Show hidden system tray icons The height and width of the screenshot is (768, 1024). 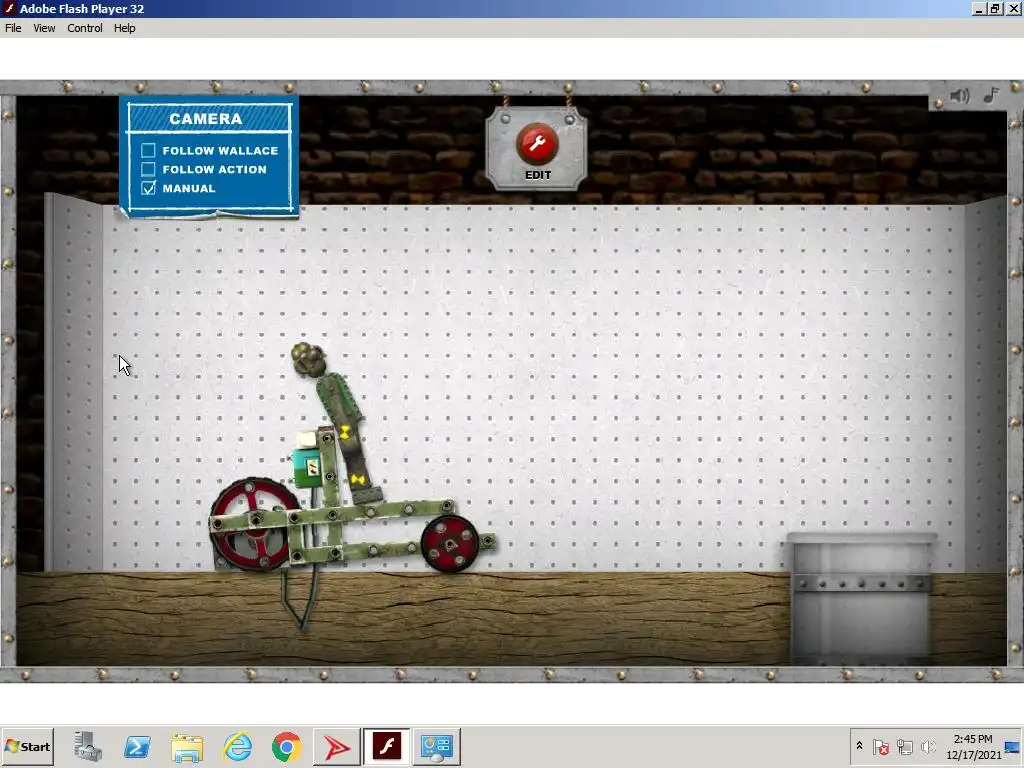click(859, 746)
